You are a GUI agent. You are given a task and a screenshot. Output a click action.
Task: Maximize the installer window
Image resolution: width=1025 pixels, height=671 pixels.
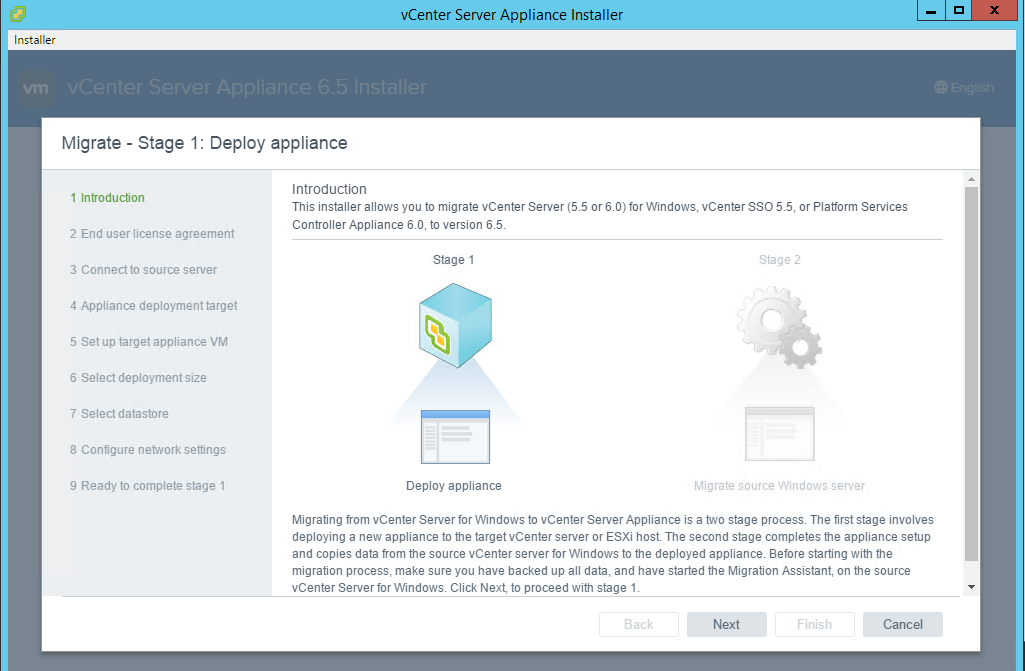(x=958, y=10)
